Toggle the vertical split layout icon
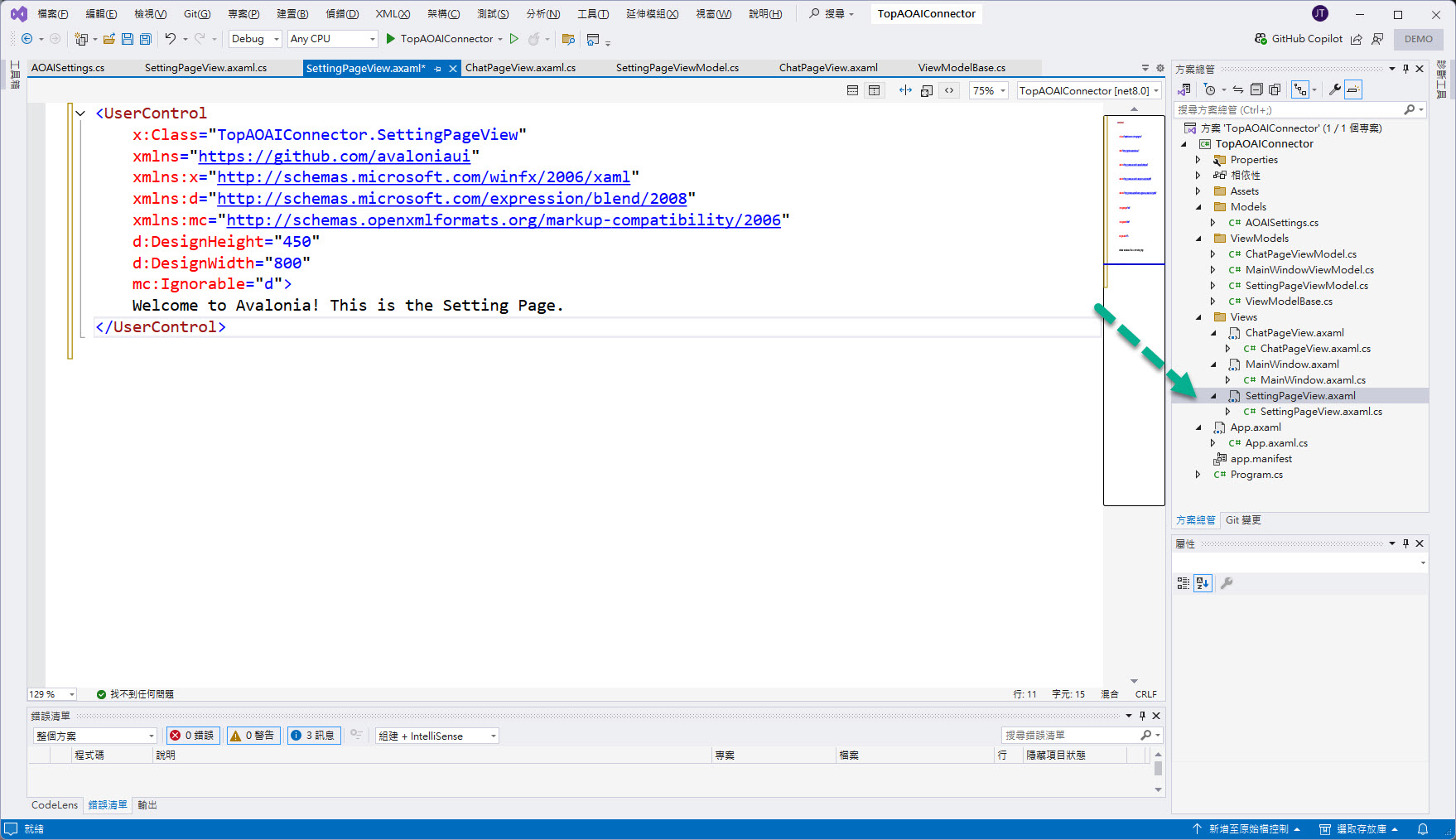Screen dimensions: 1456x840 coord(874,90)
